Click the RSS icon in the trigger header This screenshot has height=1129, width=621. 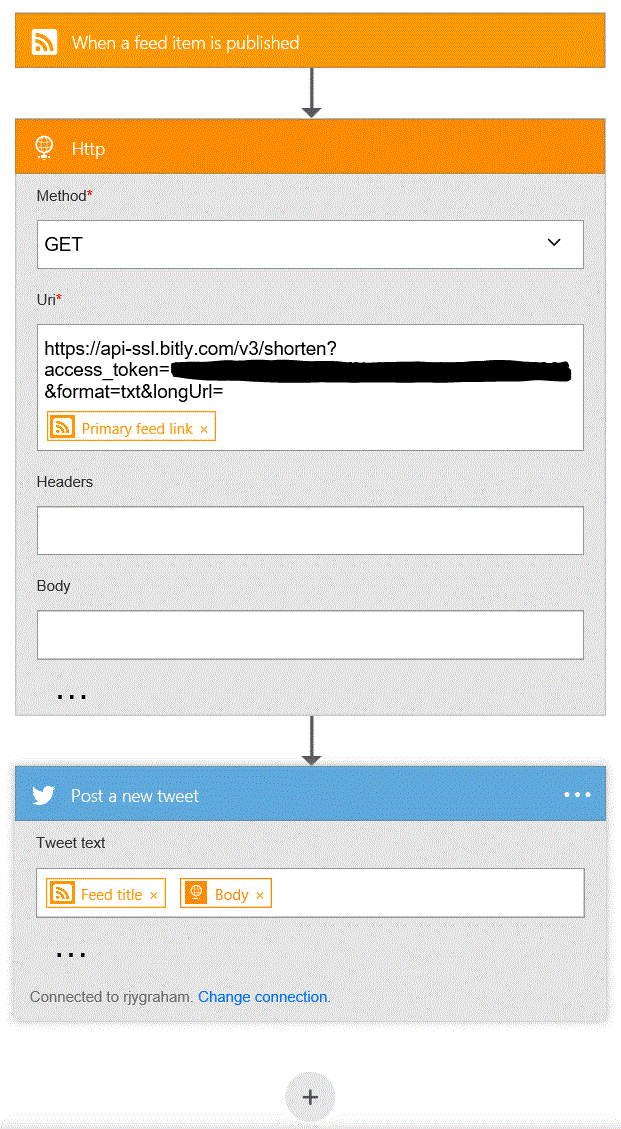coord(45,42)
